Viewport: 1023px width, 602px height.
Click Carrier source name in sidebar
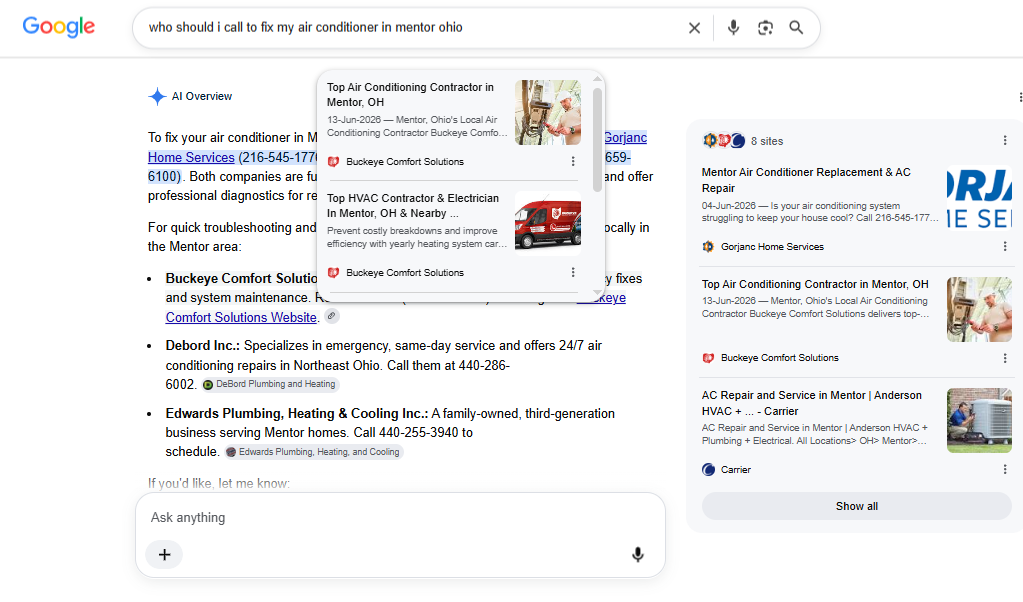point(736,470)
